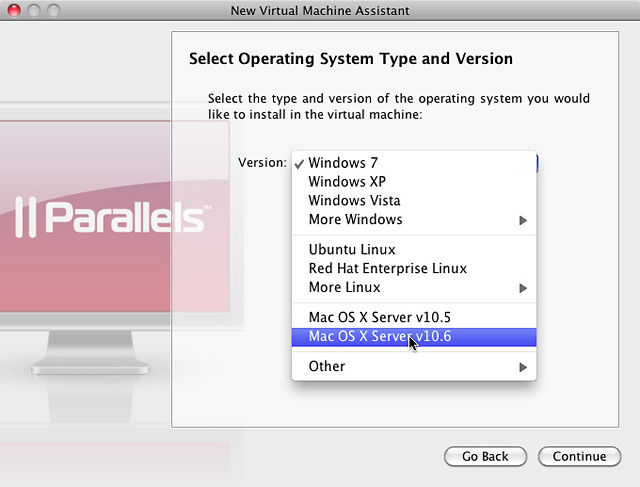
Task: Pick Windows Vista as the version
Action: point(414,200)
